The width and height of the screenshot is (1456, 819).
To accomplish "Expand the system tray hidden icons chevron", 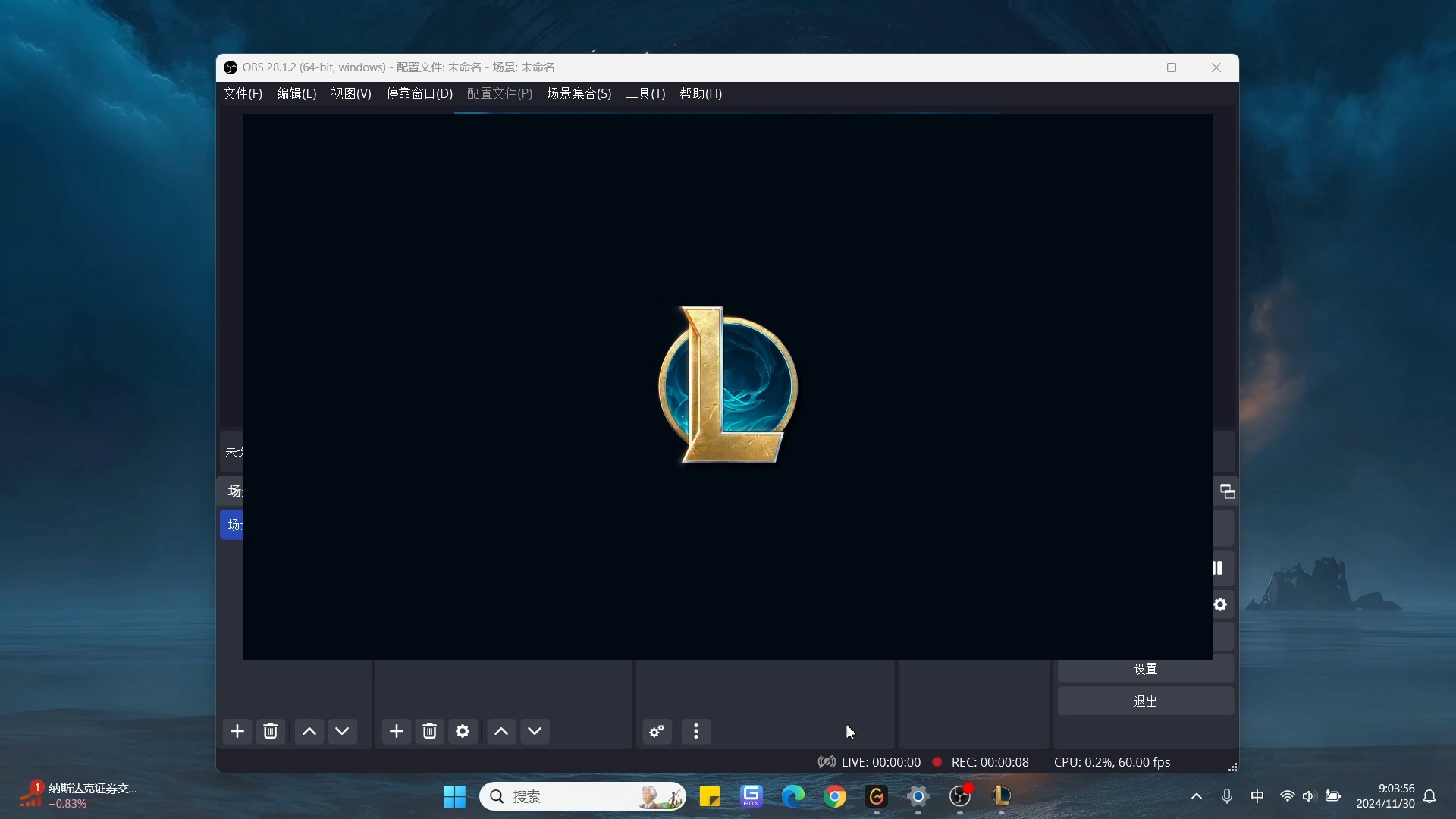I will tap(1197, 796).
